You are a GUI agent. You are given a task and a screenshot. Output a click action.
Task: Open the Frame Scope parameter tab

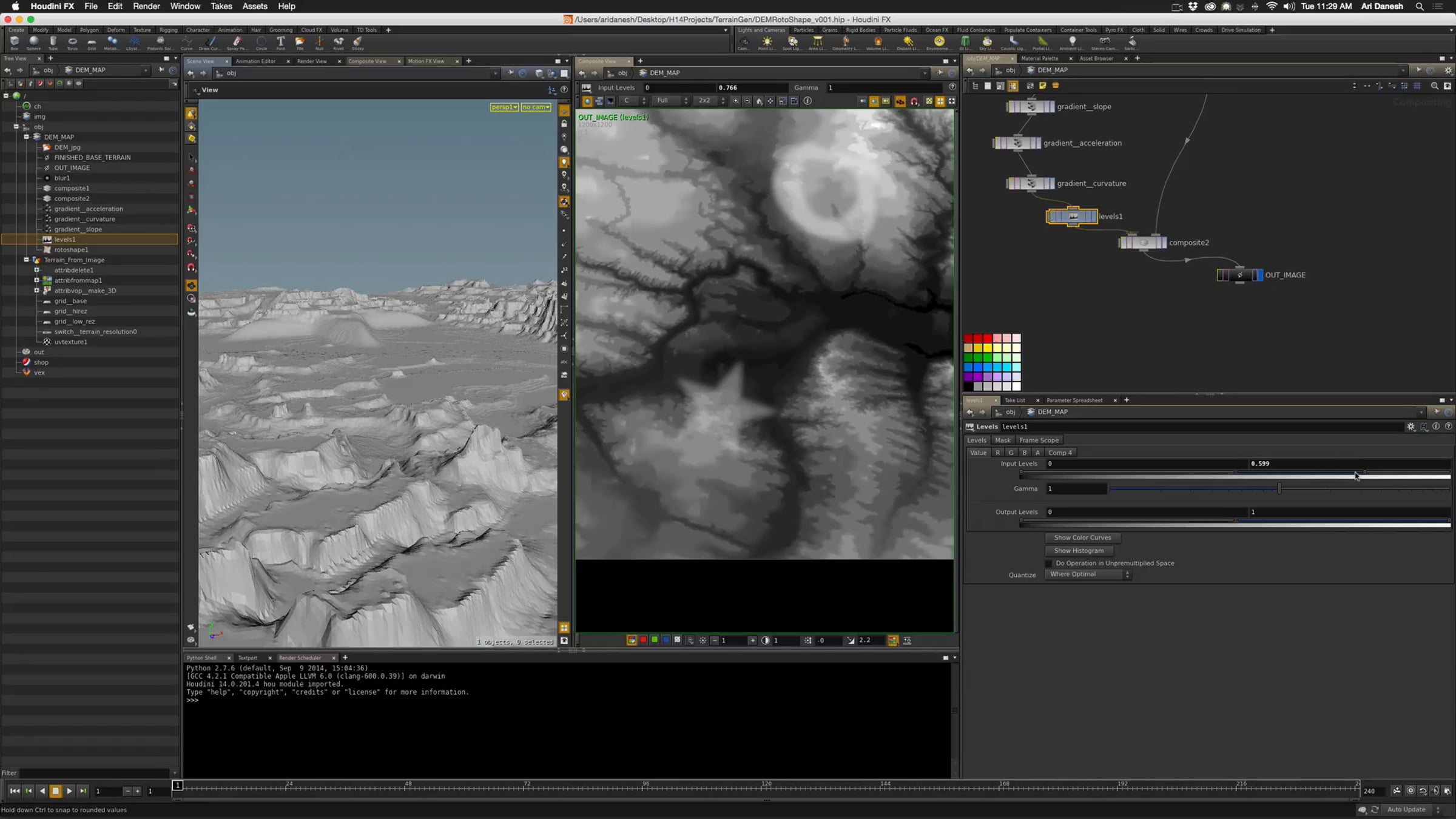click(1039, 440)
